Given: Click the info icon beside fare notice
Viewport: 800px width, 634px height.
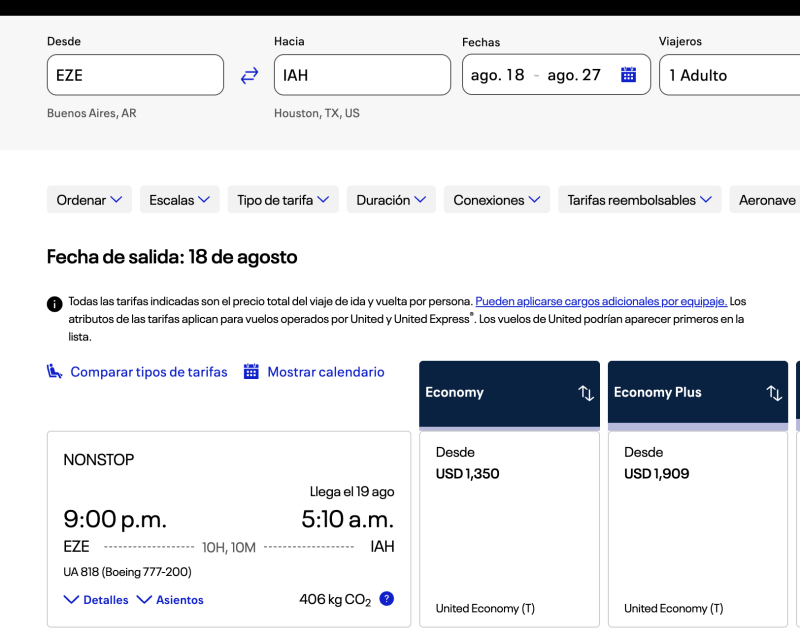Looking at the screenshot, I should point(55,304).
